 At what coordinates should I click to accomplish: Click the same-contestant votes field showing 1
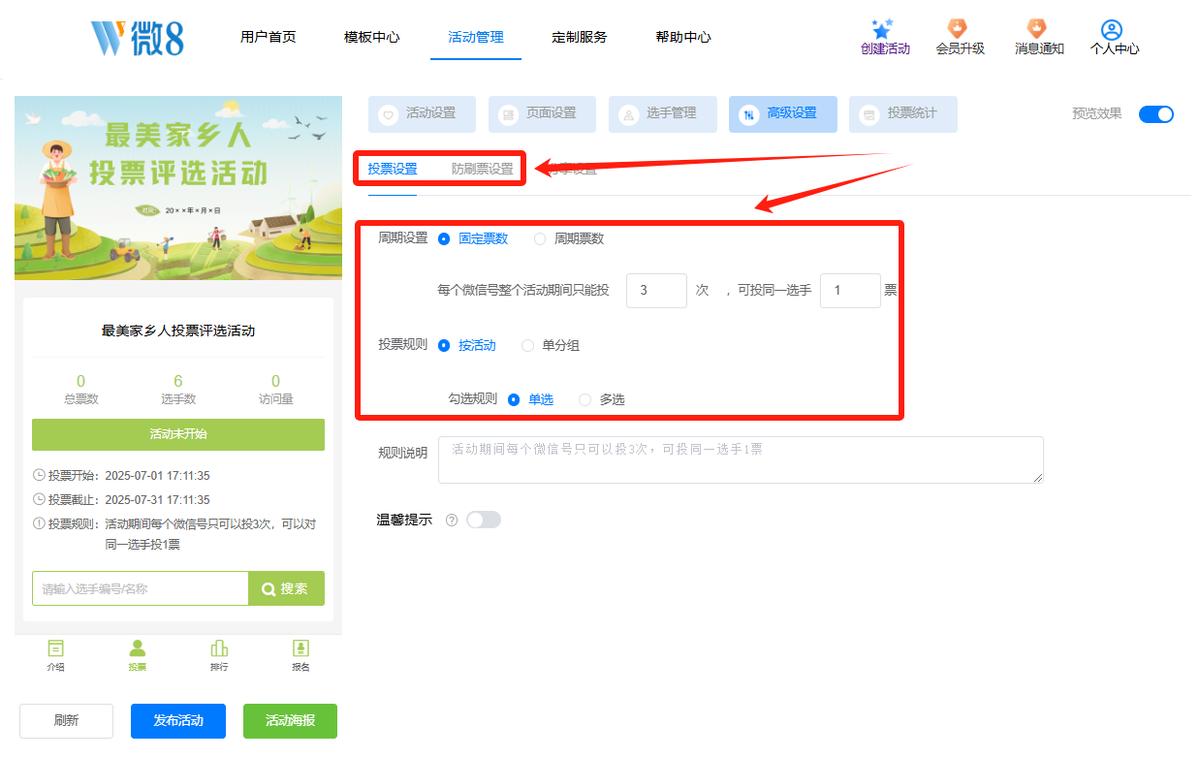850,291
